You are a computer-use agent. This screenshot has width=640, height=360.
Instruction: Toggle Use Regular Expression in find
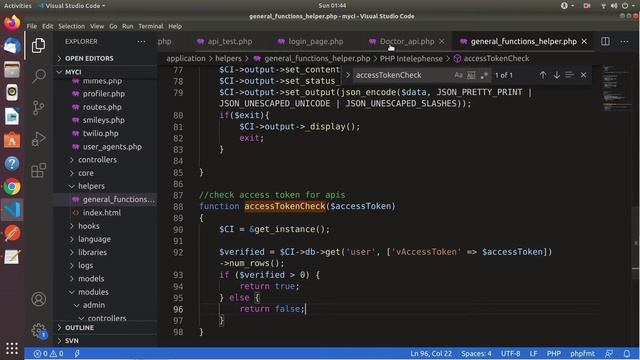click(484, 75)
